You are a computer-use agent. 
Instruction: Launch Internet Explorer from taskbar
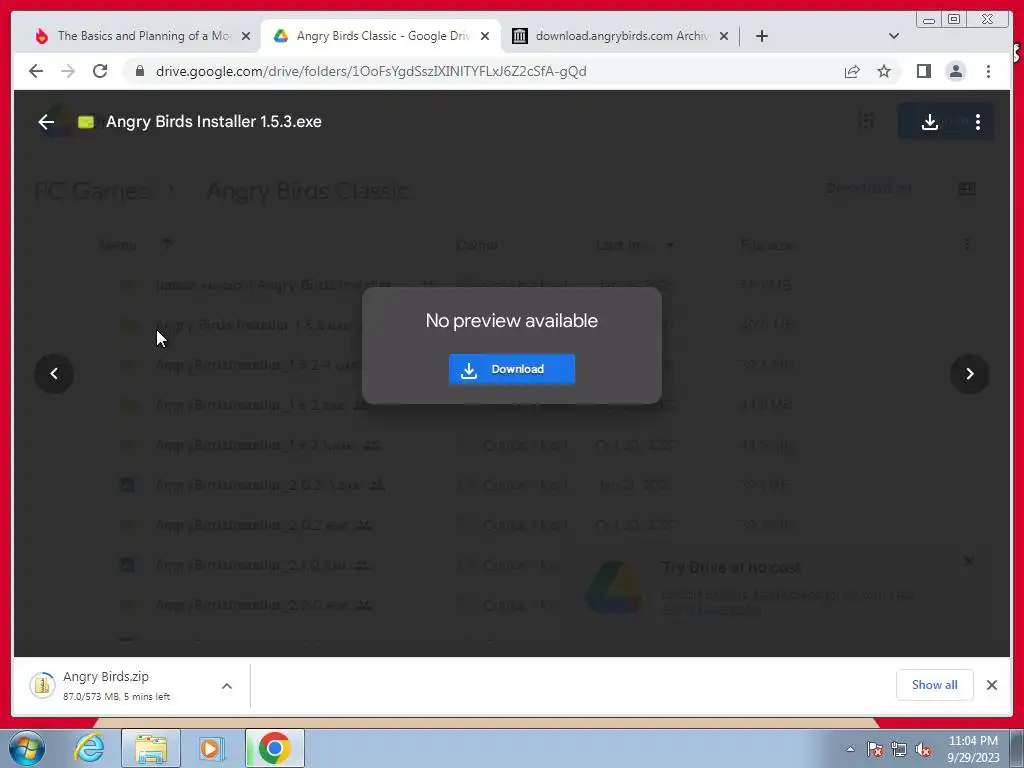(x=89, y=748)
